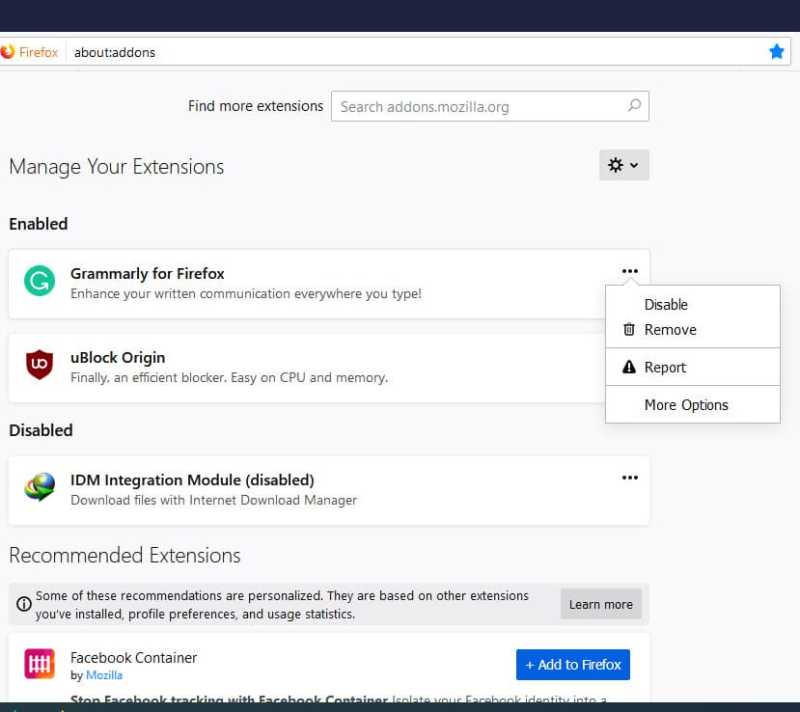Select More Options from the context menu
The height and width of the screenshot is (712, 800).
point(686,404)
